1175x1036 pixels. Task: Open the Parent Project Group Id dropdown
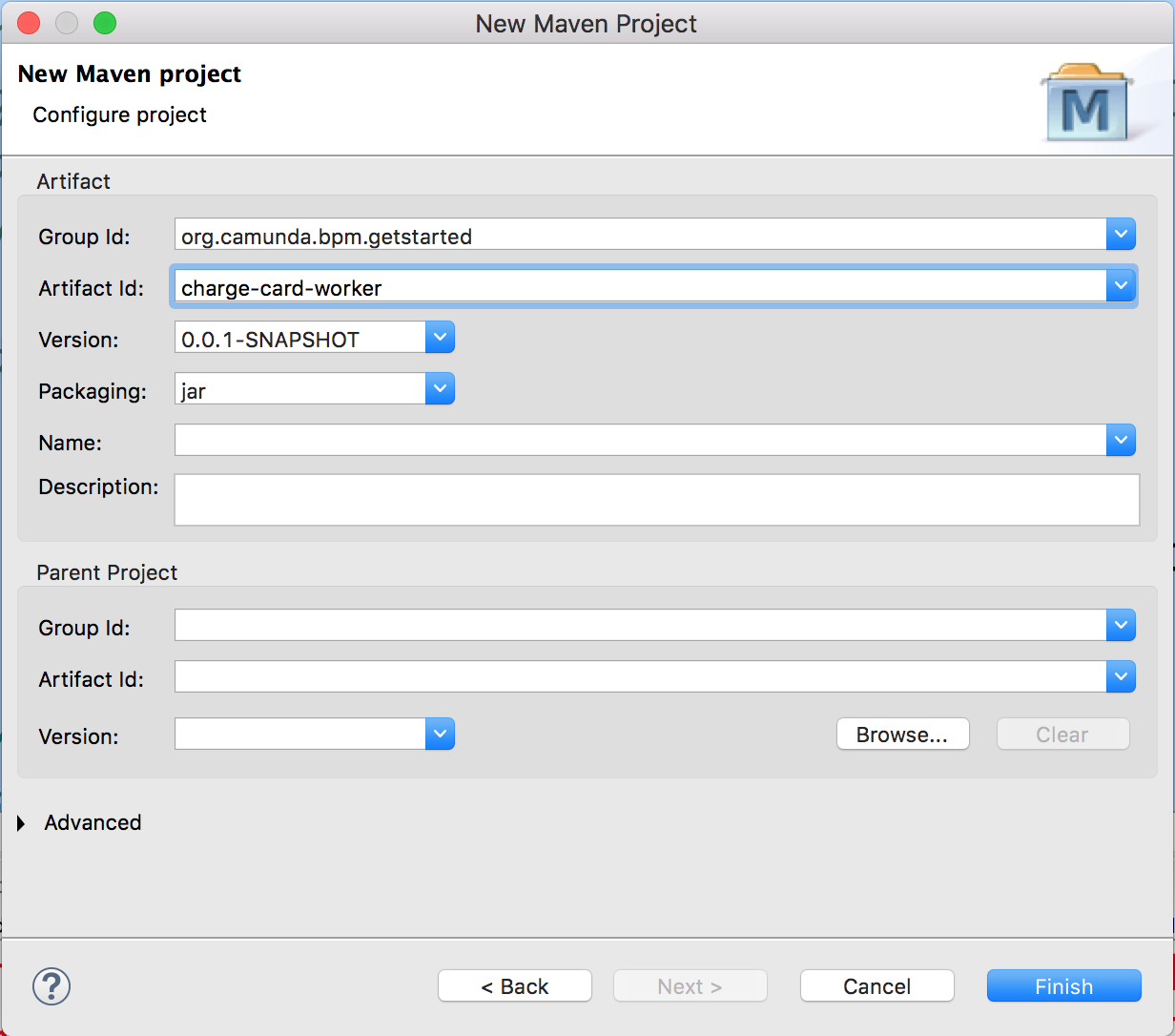pos(1121,626)
